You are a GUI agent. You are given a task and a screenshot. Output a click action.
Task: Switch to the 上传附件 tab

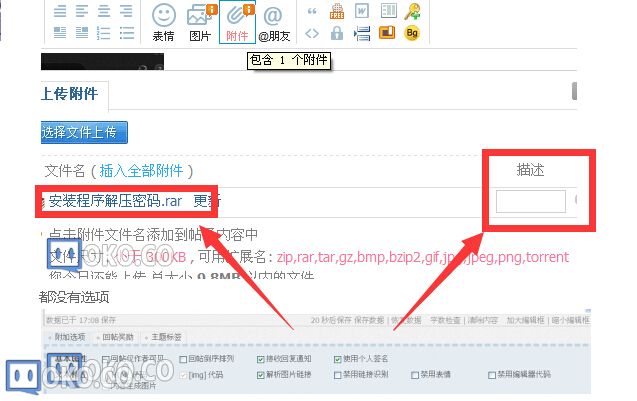pyautogui.click(x=69, y=94)
